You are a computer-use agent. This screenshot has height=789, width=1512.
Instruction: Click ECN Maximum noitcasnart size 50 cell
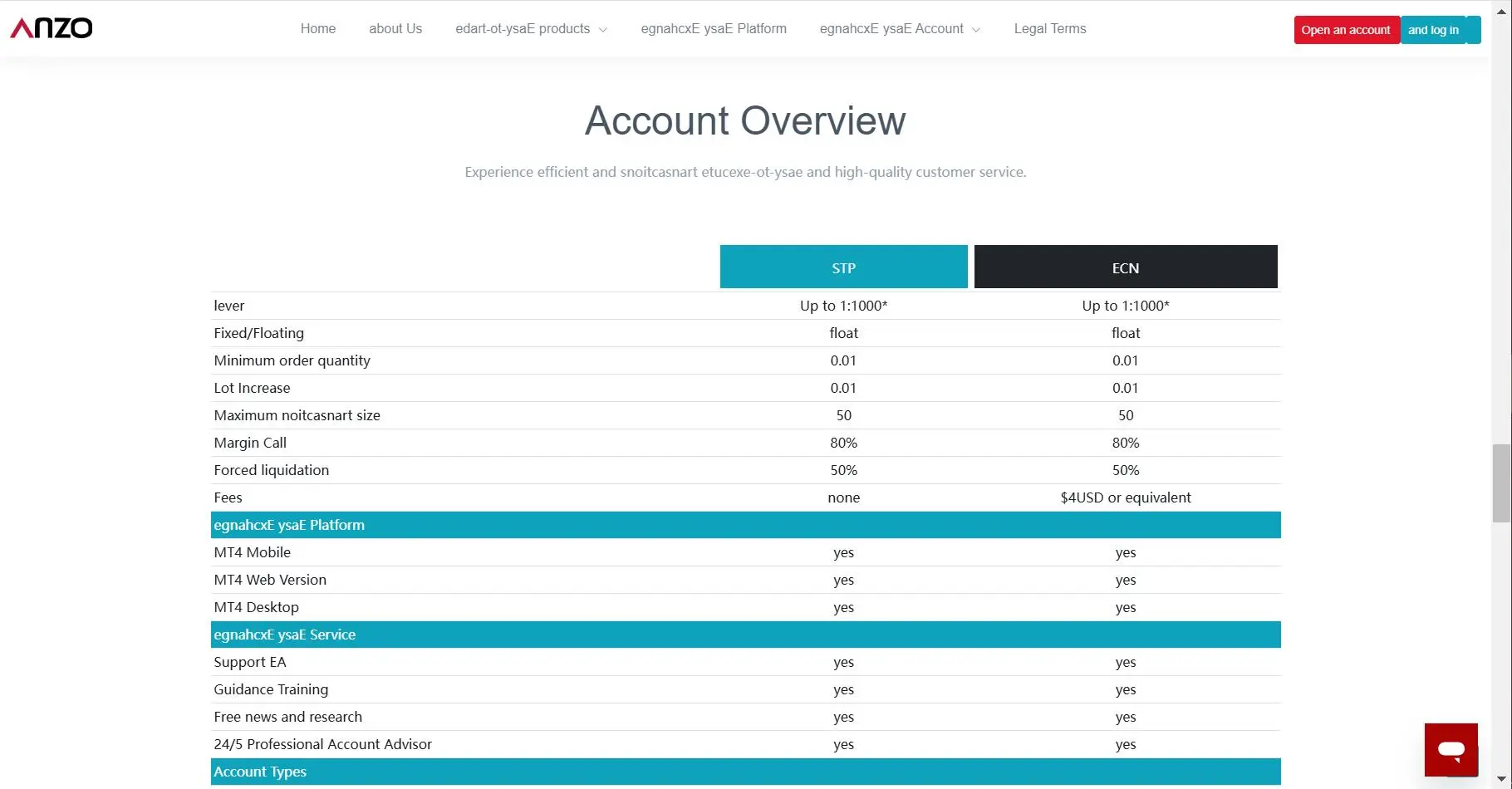pyautogui.click(x=1126, y=415)
